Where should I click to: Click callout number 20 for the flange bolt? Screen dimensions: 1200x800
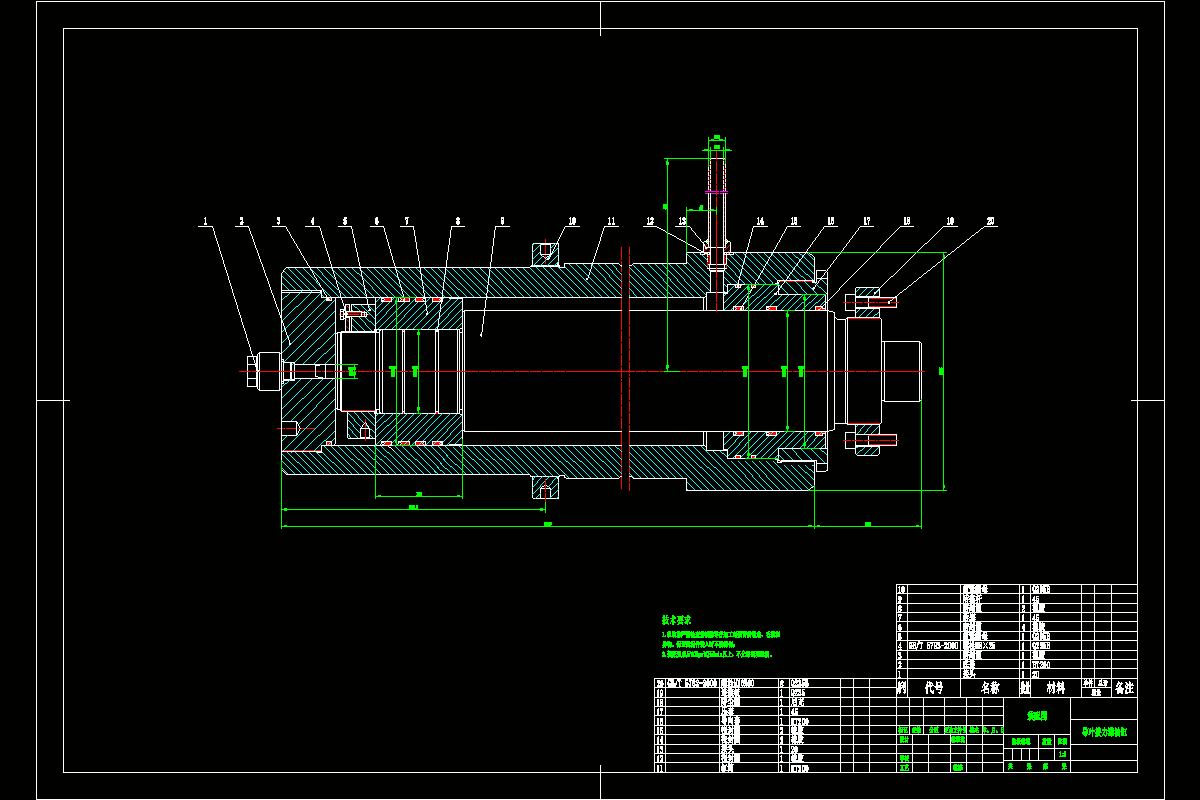(x=991, y=220)
